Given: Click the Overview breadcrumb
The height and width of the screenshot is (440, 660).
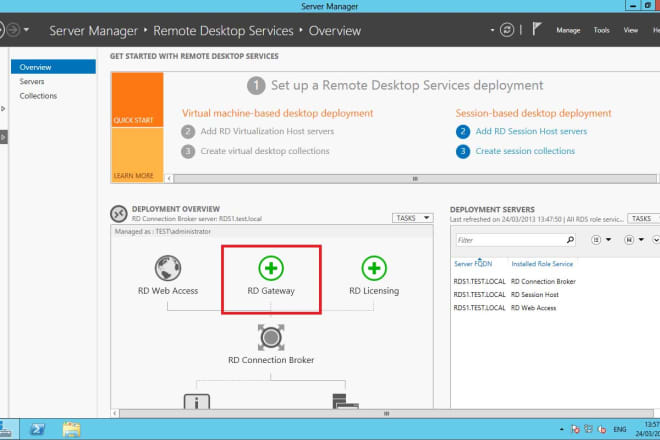Looking at the screenshot, I should pos(335,31).
